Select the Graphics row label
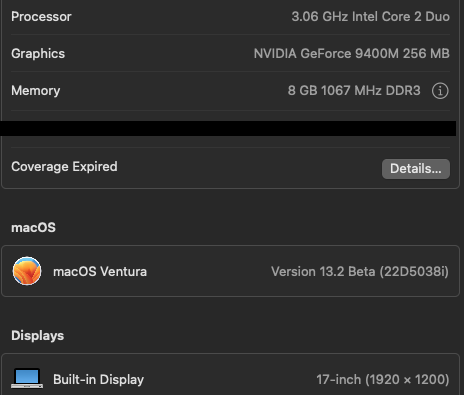Image resolution: width=464 pixels, height=395 pixels. 38,54
